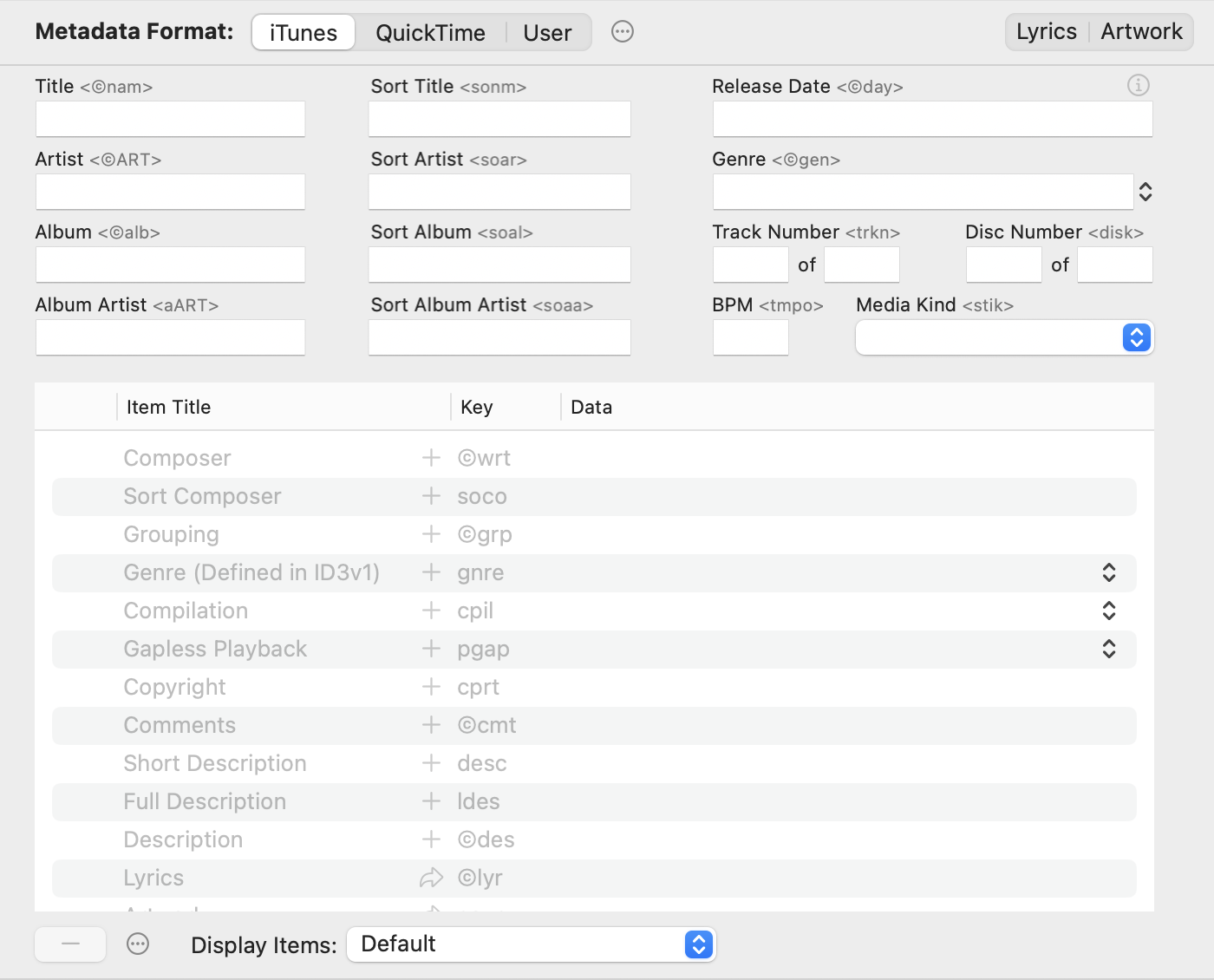Image resolution: width=1214 pixels, height=980 pixels.
Task: Click the Sort Artist input field
Action: coord(499,192)
